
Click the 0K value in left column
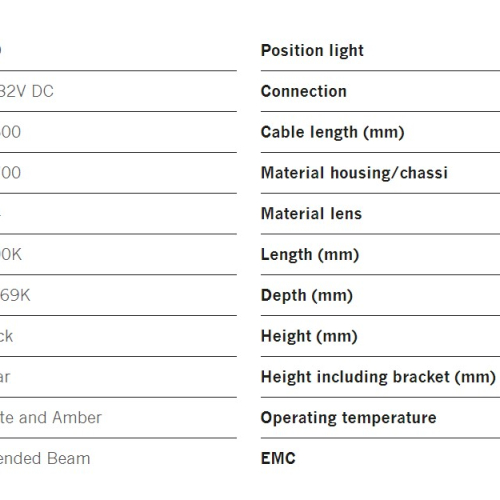11,255
